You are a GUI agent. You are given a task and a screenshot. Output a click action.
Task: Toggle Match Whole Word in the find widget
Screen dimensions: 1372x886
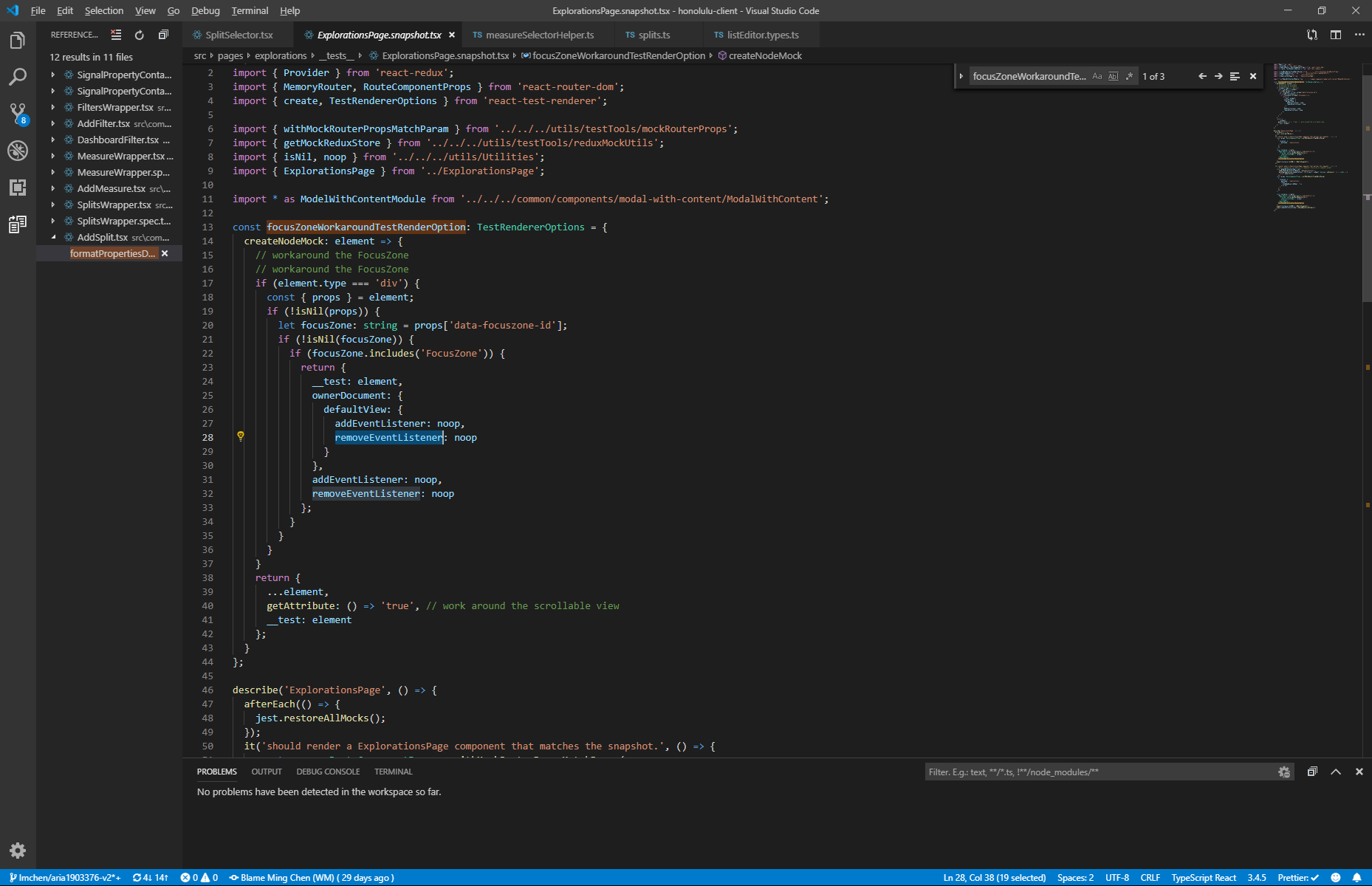tap(1113, 75)
